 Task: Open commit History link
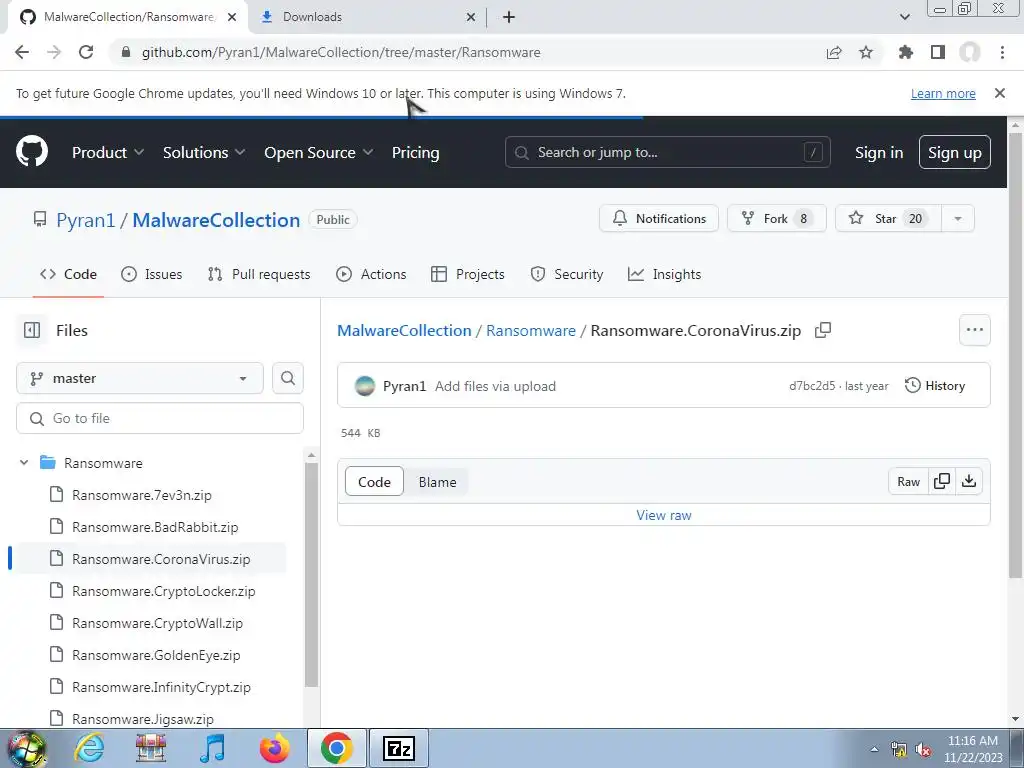(935, 386)
